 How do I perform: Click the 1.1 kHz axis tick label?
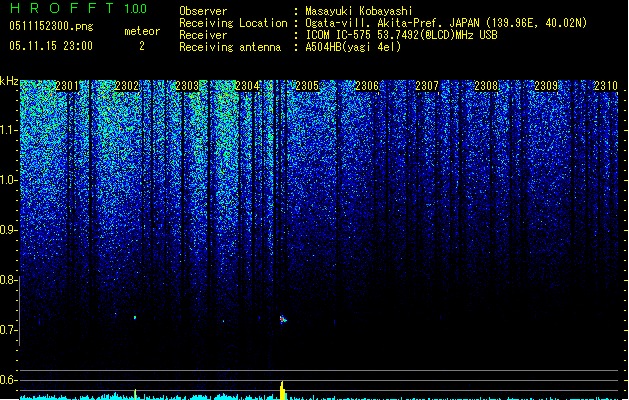tap(9, 130)
